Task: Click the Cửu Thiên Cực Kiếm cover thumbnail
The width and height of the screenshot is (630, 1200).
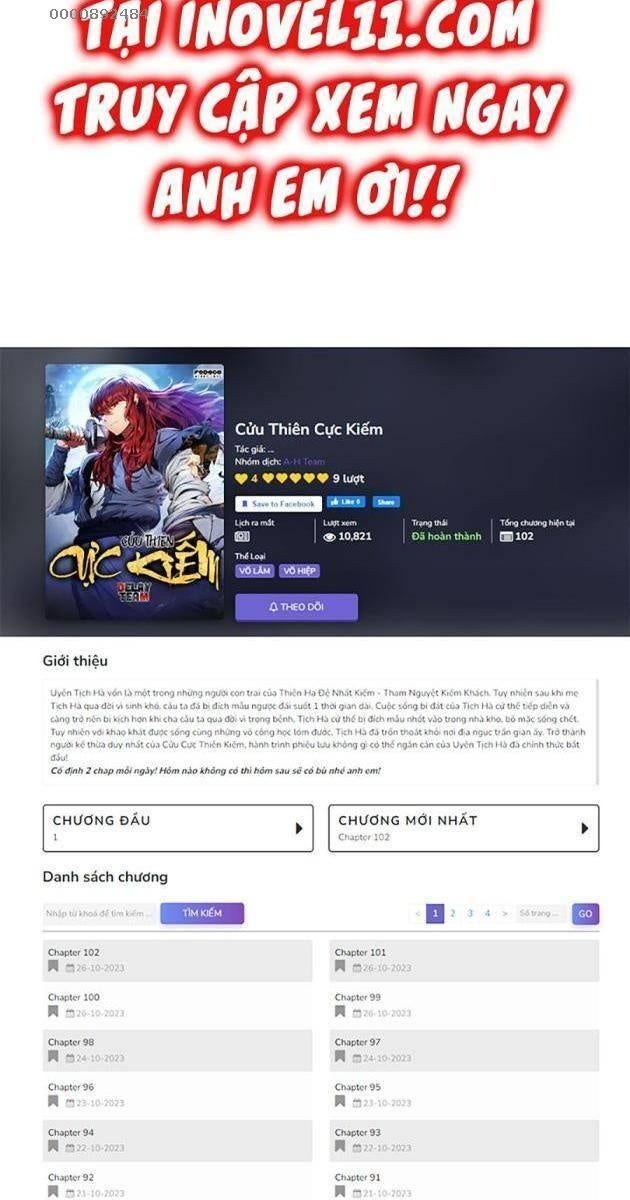Action: (134, 491)
